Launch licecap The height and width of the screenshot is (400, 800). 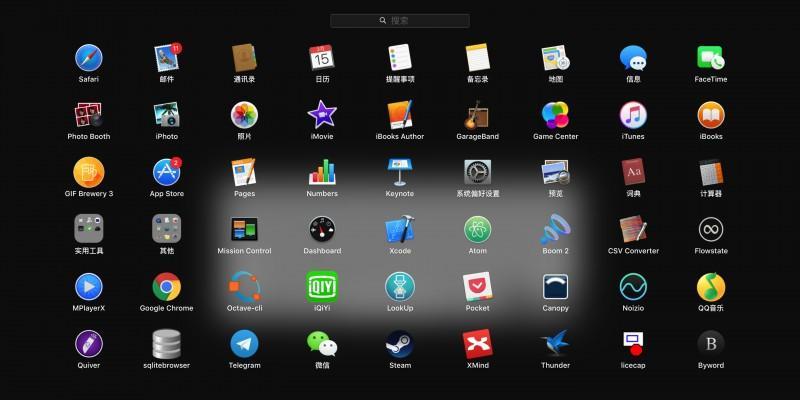(x=633, y=344)
